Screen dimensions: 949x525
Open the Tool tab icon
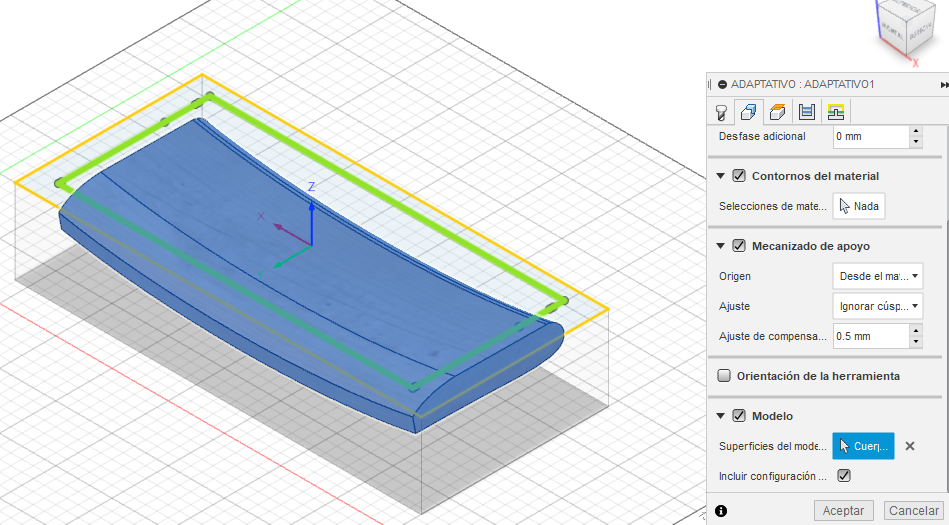pyautogui.click(x=720, y=112)
